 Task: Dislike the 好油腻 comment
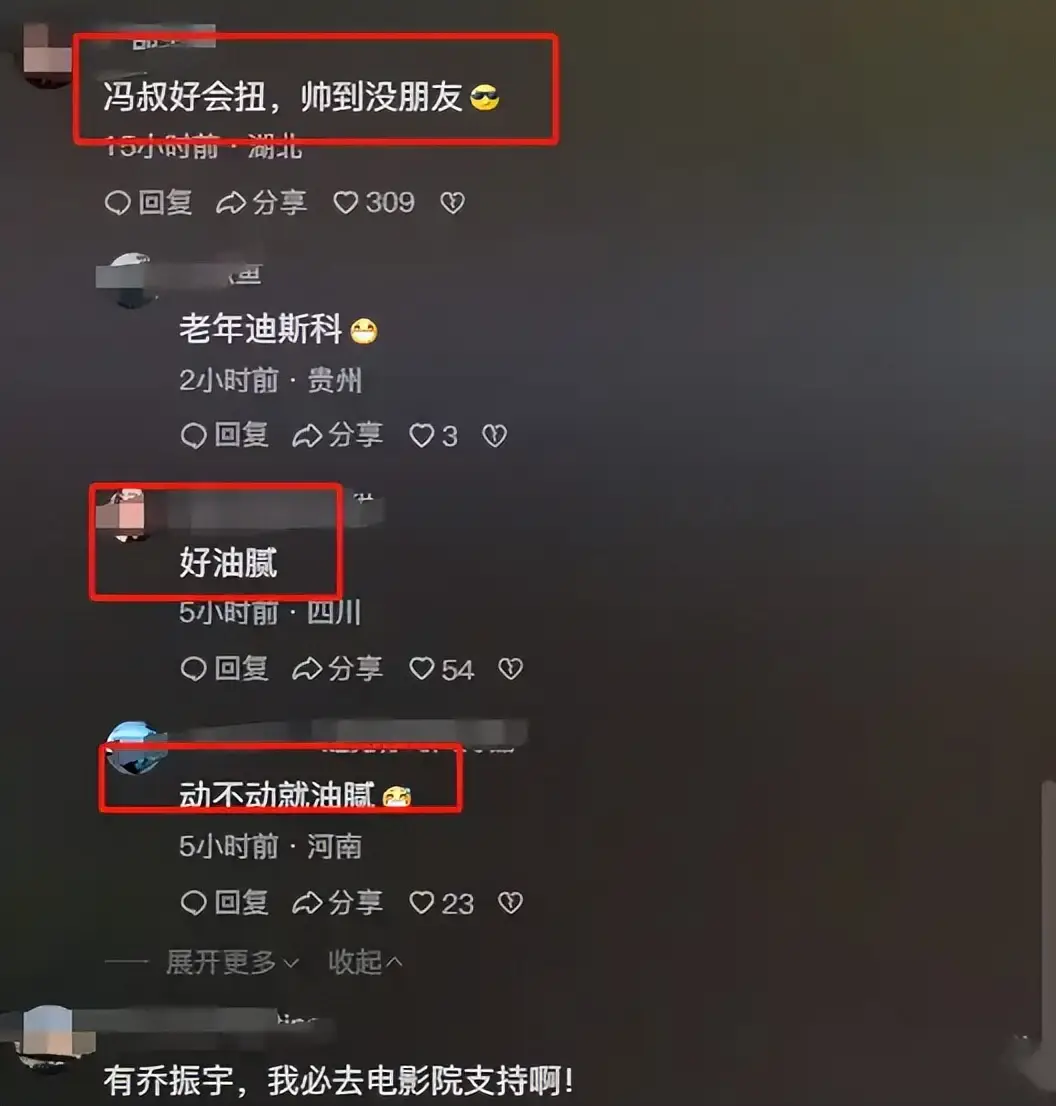[x=510, y=669]
